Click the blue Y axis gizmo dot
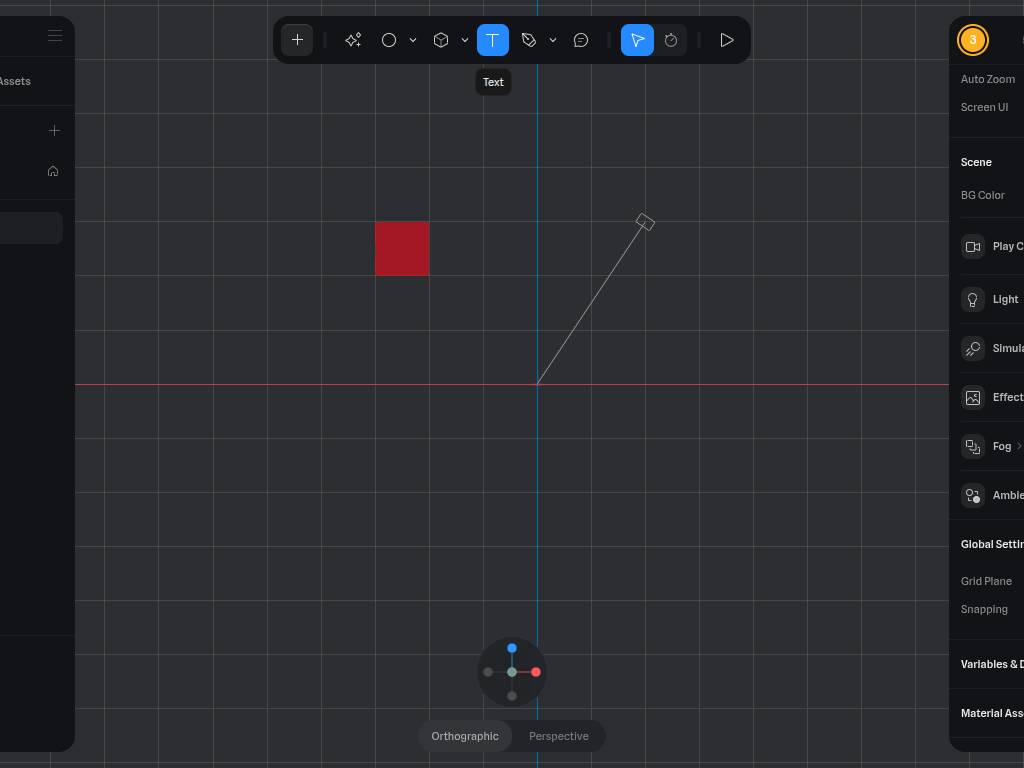The height and width of the screenshot is (768, 1024). click(x=512, y=648)
